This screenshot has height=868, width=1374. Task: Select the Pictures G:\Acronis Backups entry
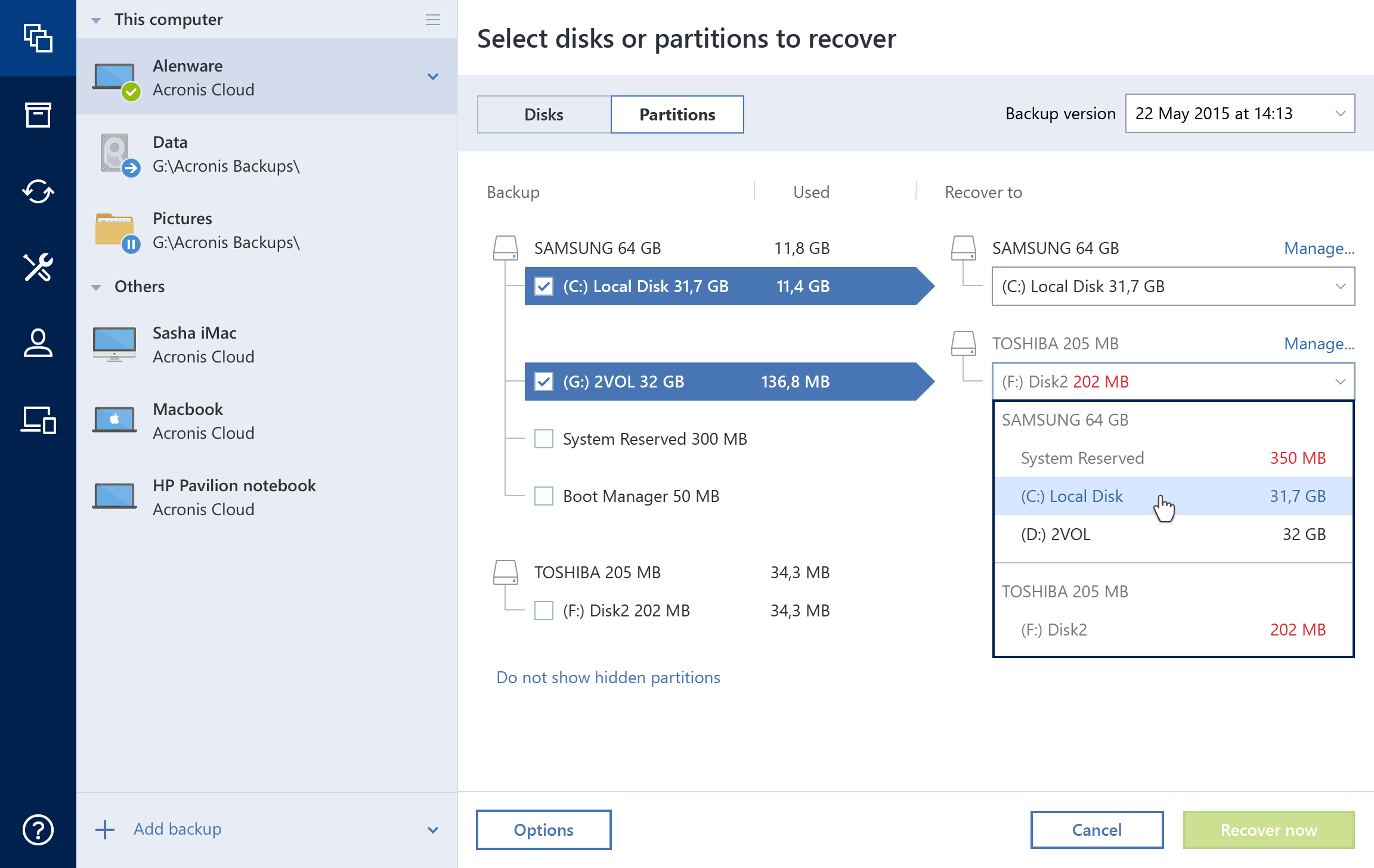coord(267,230)
